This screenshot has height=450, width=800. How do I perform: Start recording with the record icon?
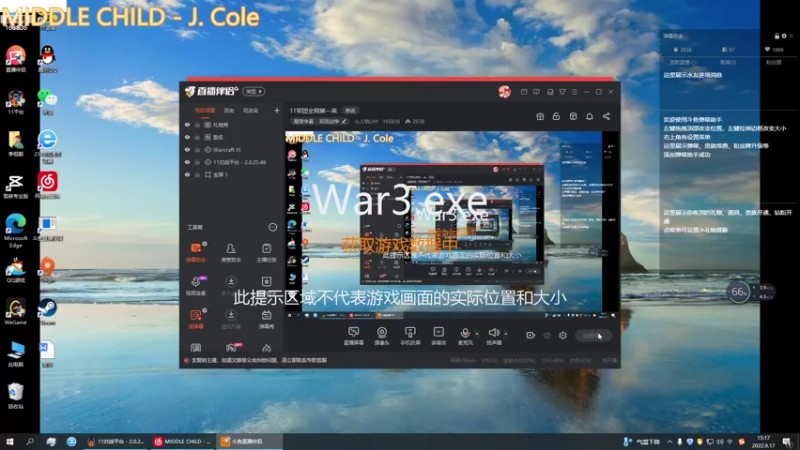[x=531, y=336]
